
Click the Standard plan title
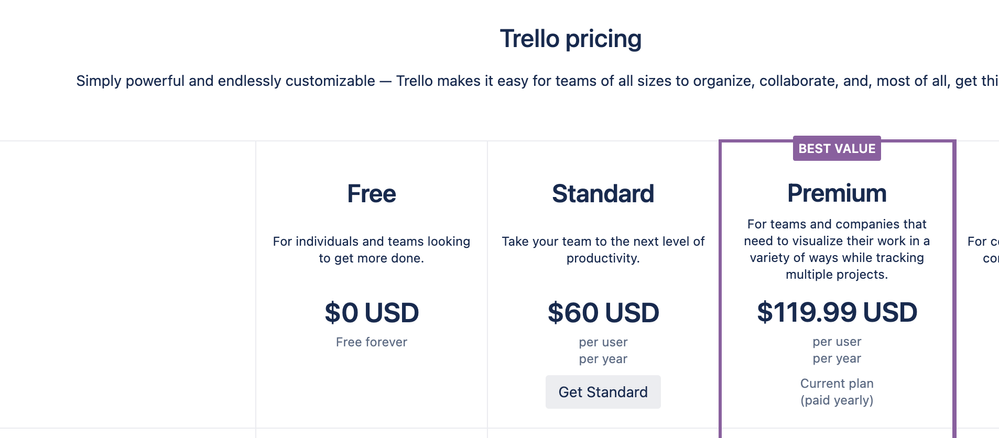(x=603, y=193)
